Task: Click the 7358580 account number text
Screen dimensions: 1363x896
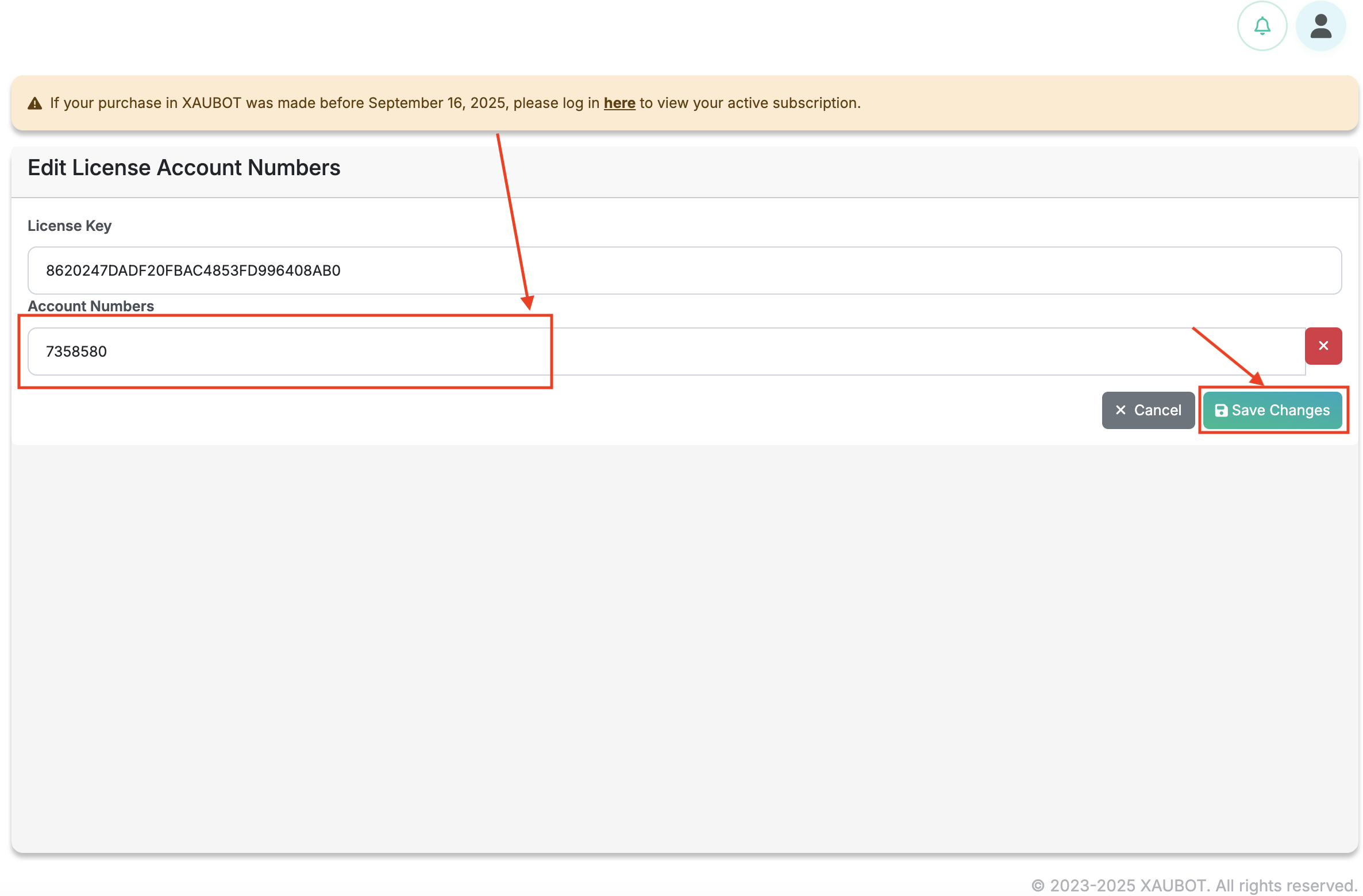Action: (76, 352)
